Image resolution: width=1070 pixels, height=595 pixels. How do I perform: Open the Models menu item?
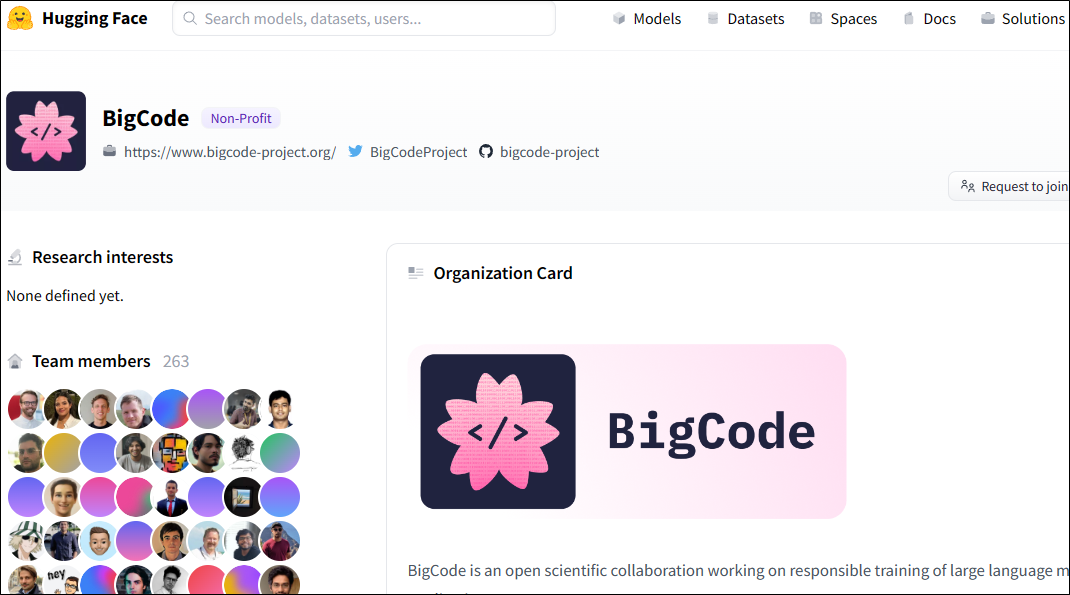pyautogui.click(x=657, y=18)
